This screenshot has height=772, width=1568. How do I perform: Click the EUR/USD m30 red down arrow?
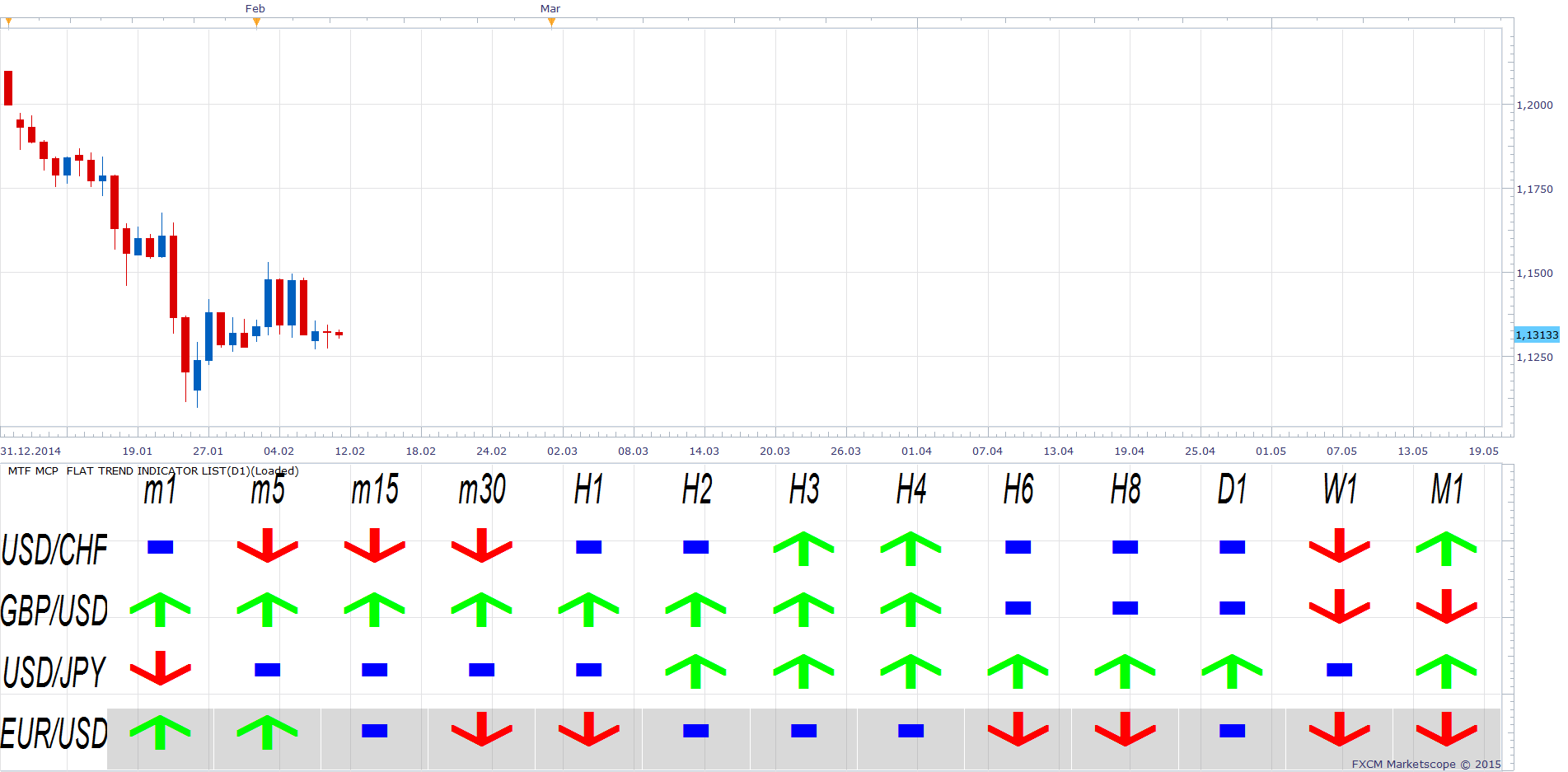click(481, 729)
